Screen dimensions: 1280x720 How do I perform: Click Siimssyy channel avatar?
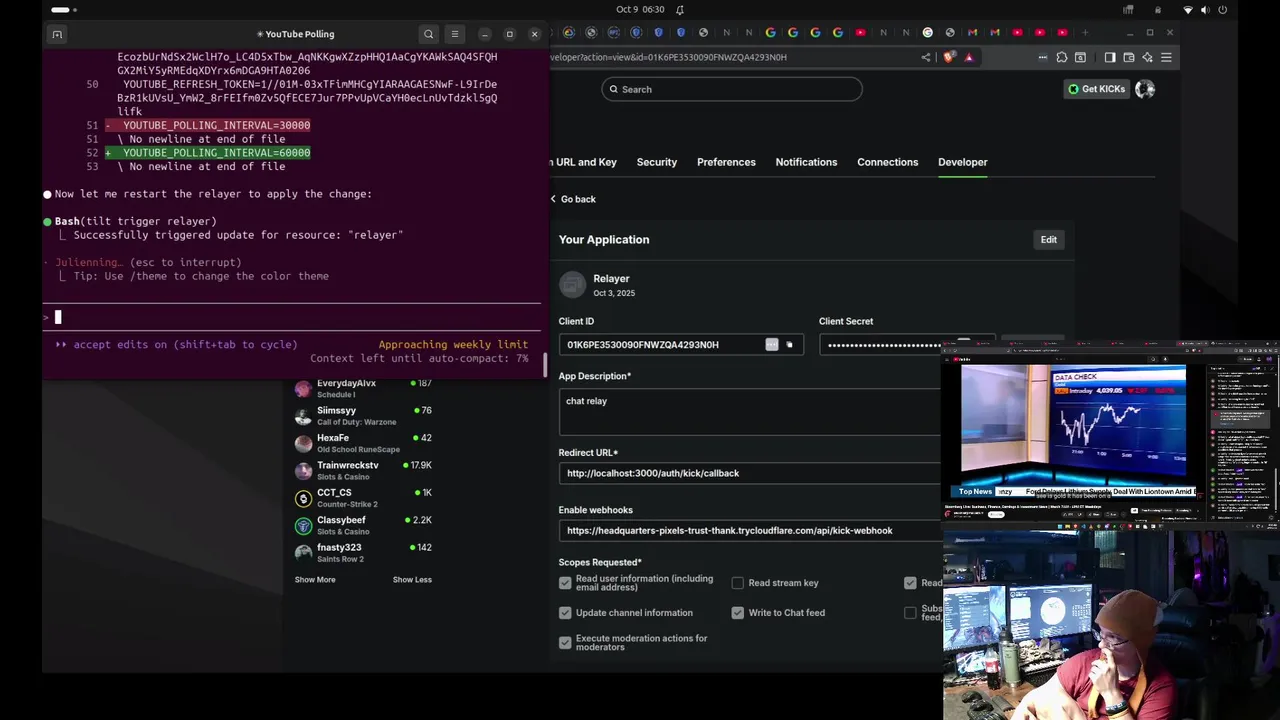[303, 416]
